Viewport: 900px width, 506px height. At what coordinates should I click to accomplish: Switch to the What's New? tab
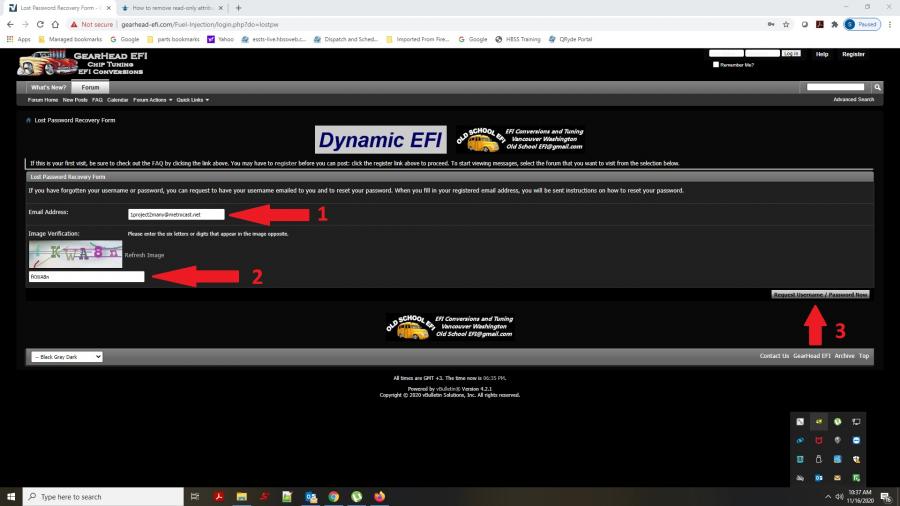point(47,88)
